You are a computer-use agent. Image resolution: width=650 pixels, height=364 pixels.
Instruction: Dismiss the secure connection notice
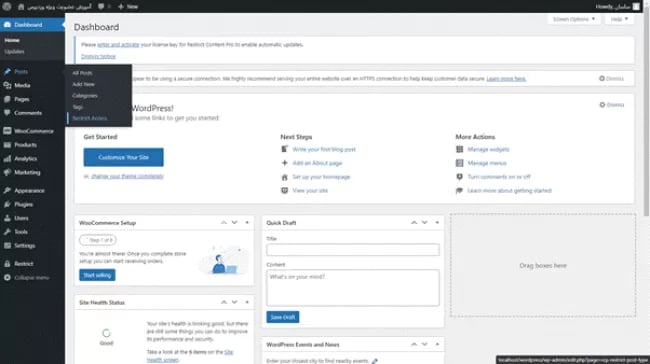point(611,79)
